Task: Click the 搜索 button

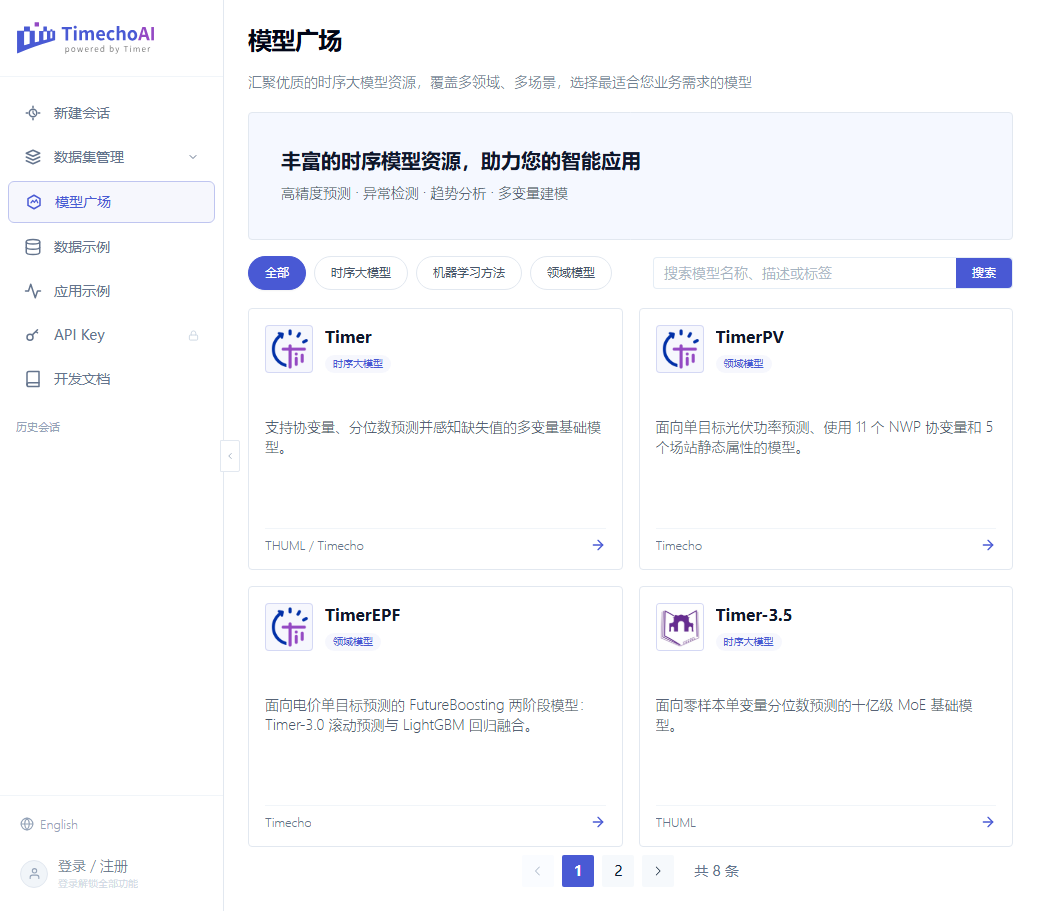Action: click(x=984, y=273)
